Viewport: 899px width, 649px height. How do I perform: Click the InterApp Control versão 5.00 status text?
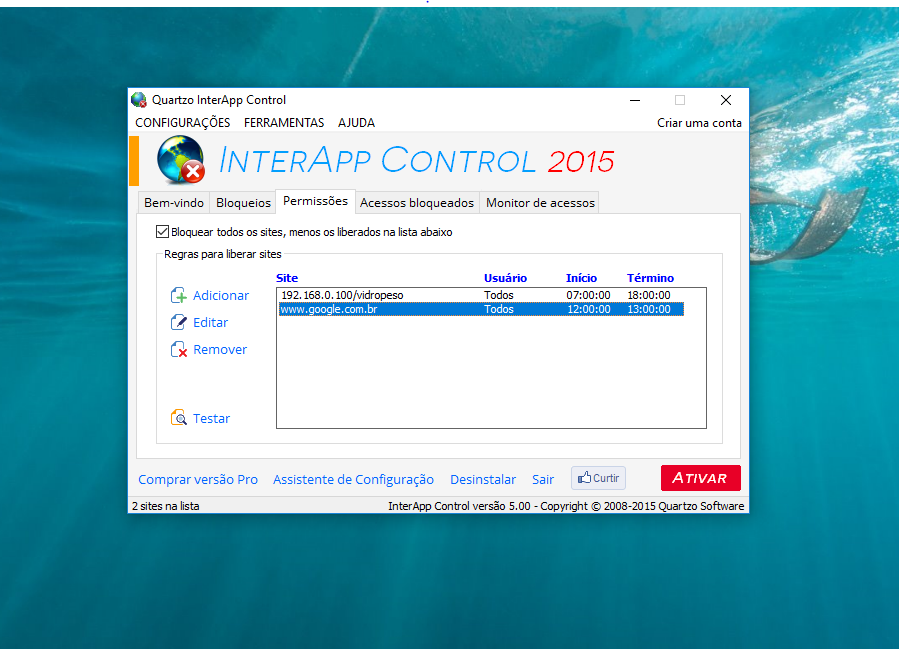click(566, 506)
